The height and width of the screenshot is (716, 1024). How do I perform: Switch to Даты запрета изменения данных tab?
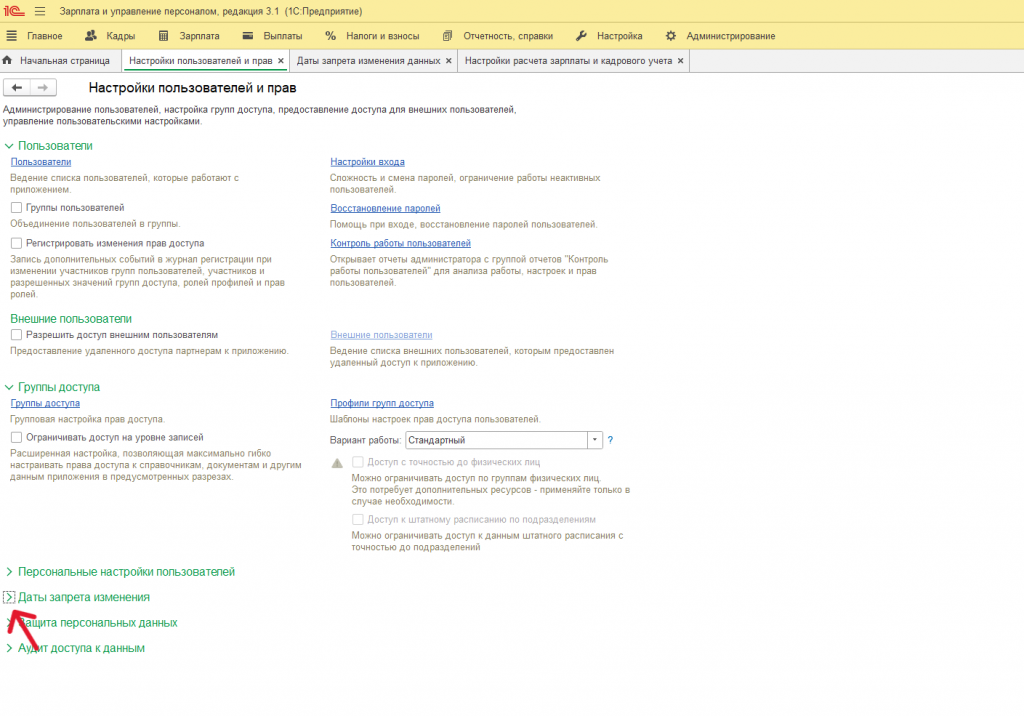click(x=368, y=61)
